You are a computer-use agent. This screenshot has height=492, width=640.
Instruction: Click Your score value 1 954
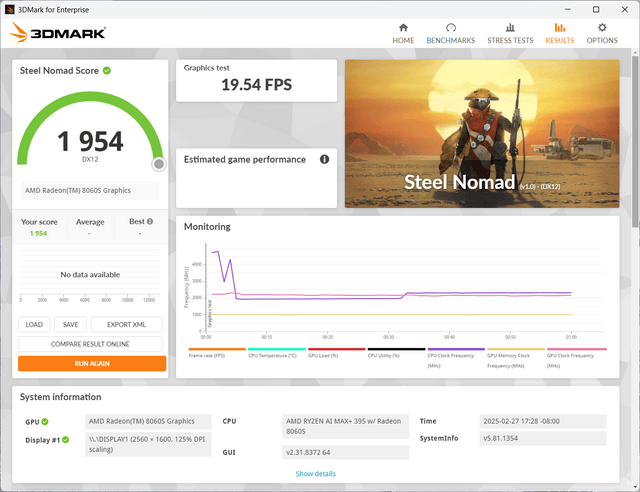[38, 233]
